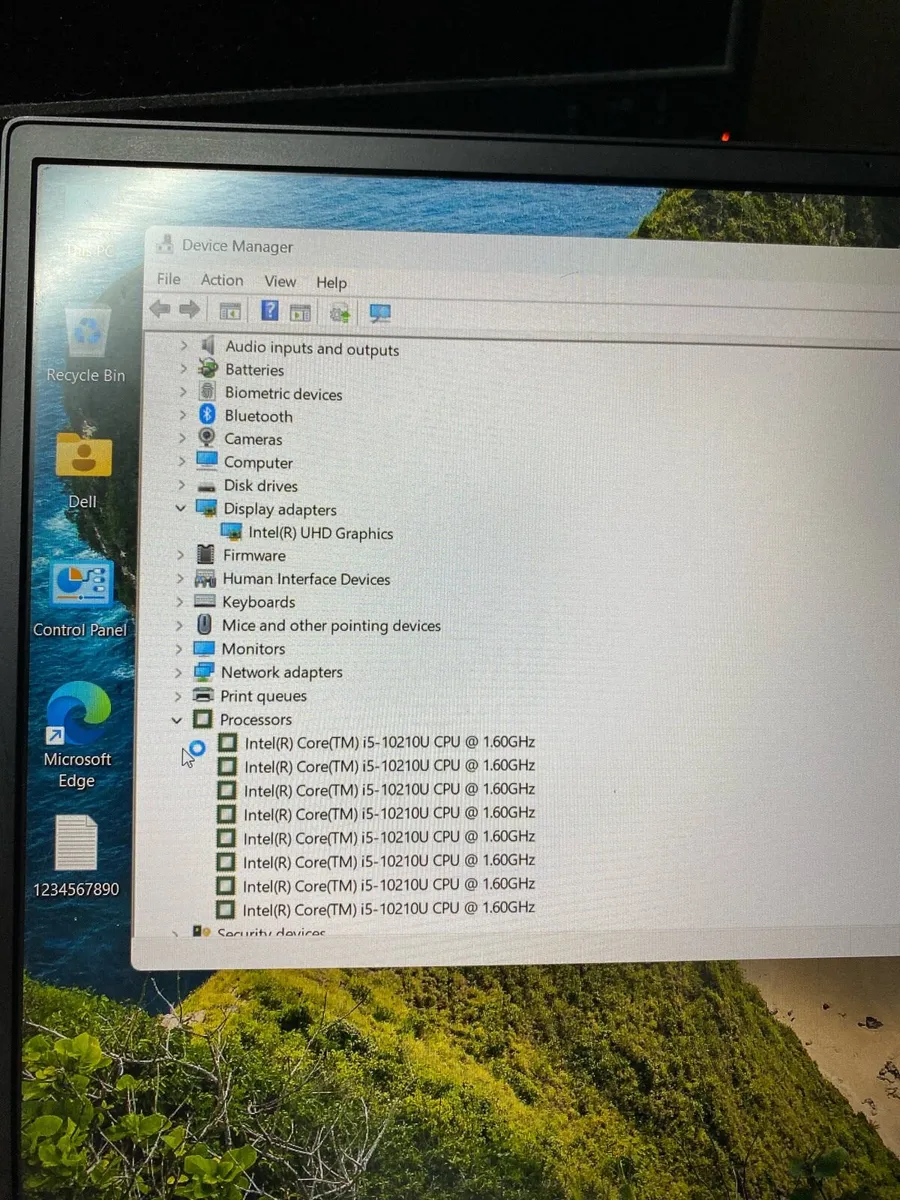Screen dimensions: 900x1200
Task: Toggle the Show/Hide Console Tree toolbar icon
Action: pos(230,312)
